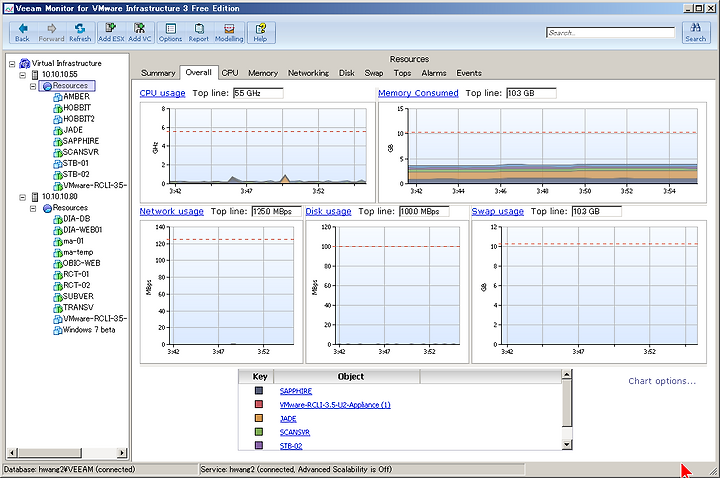This screenshot has width=720, height=478.
Task: Collapse the 10.10.10.80 host node
Action: coord(22,197)
